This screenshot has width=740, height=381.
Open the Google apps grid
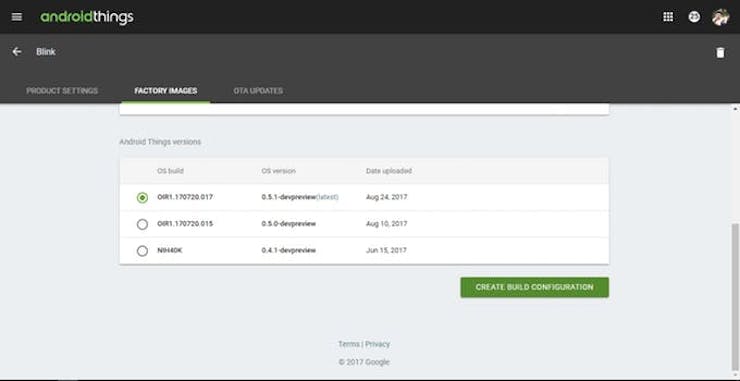point(668,17)
